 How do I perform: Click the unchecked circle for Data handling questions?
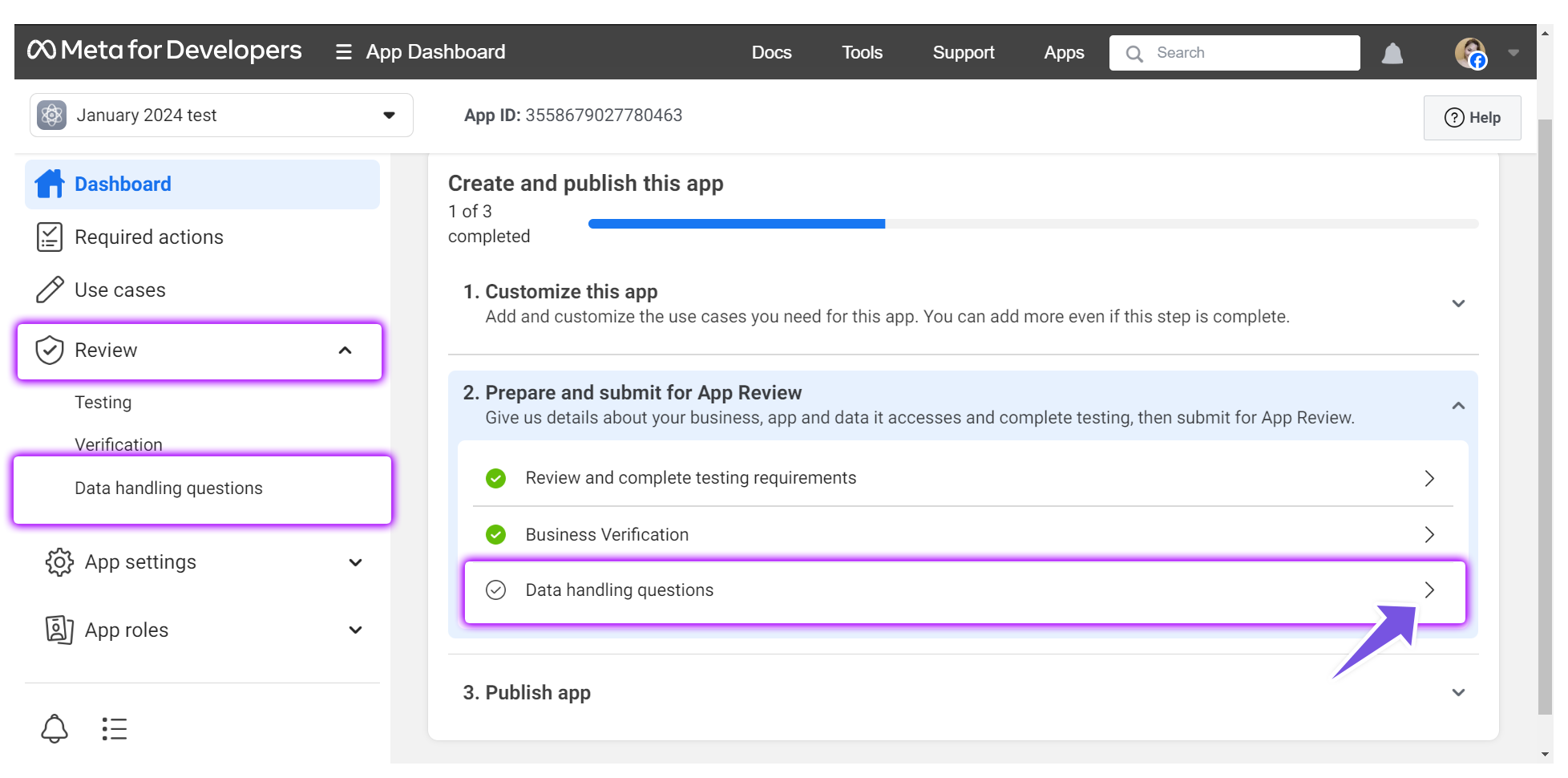coord(496,590)
